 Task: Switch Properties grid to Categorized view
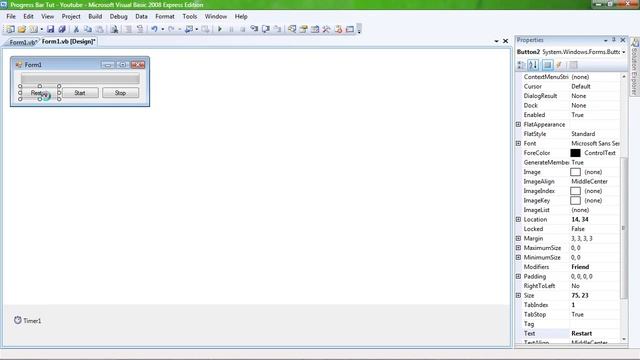point(521,65)
